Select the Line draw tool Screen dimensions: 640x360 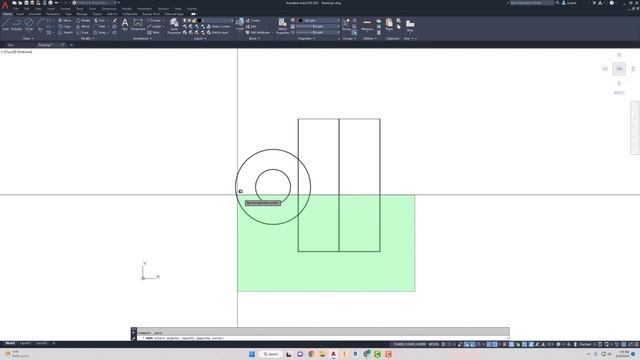click(6, 24)
